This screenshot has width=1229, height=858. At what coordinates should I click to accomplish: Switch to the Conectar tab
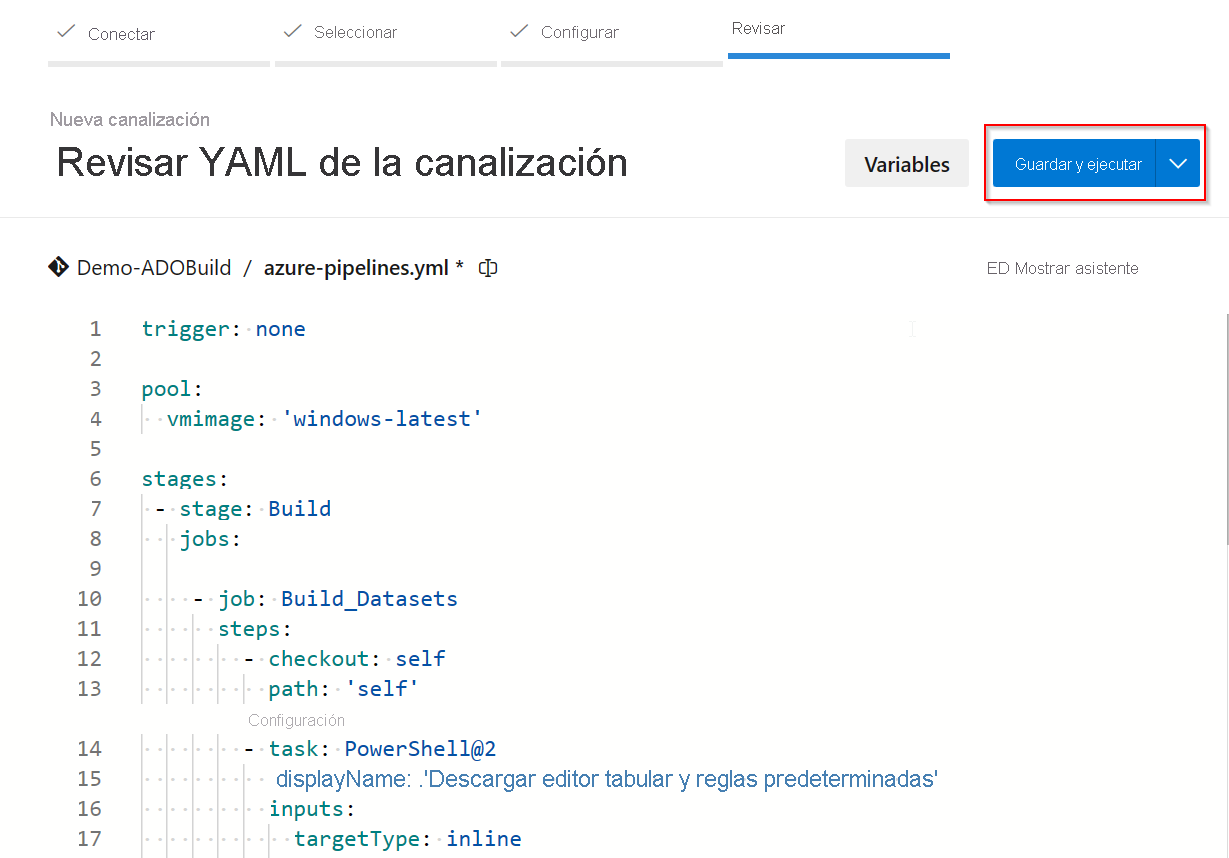pos(122,33)
